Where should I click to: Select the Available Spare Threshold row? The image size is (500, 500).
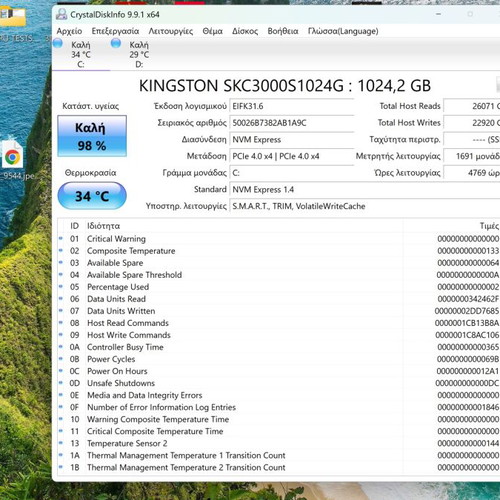pos(279,275)
